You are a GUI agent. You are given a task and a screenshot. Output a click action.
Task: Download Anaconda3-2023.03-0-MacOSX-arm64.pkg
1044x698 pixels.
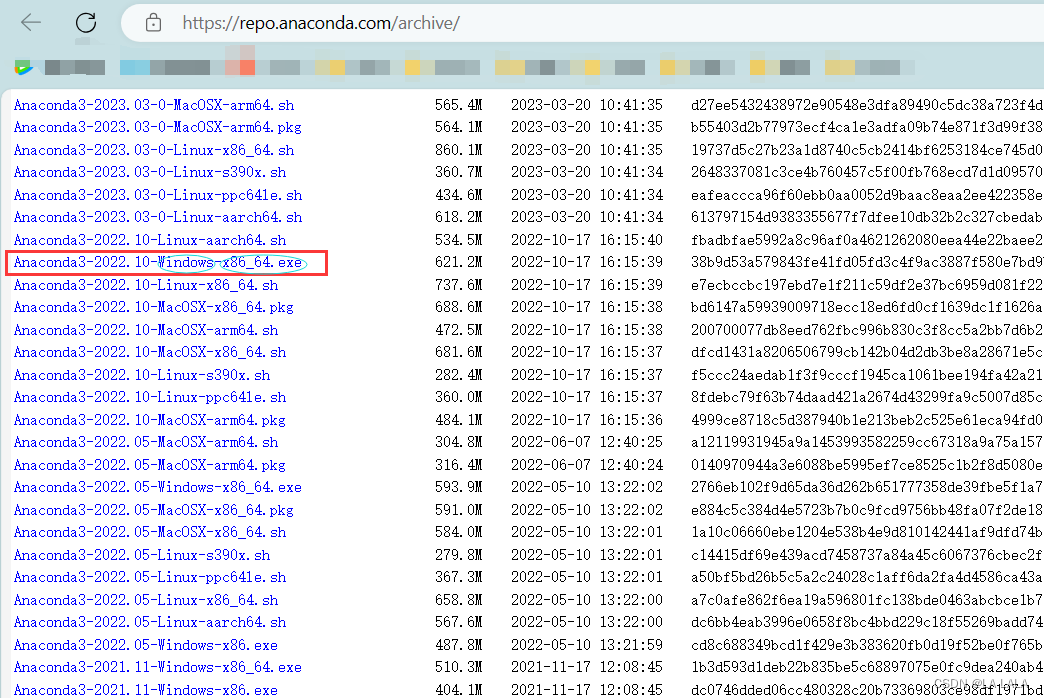157,127
